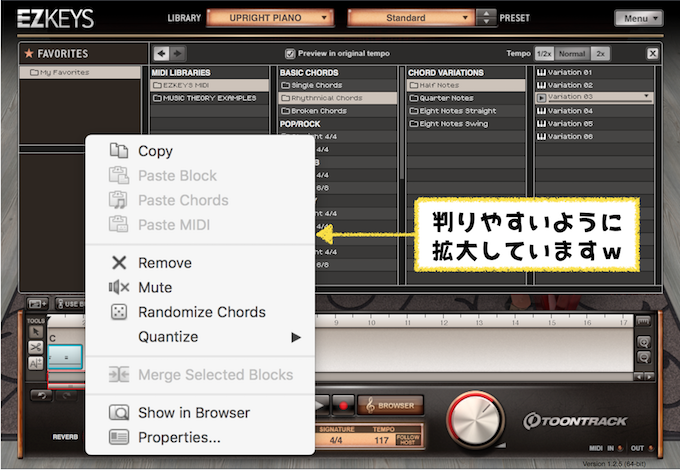The image size is (680, 470).
Task: Toggle Follow Host tempo button
Action: (x=408, y=440)
